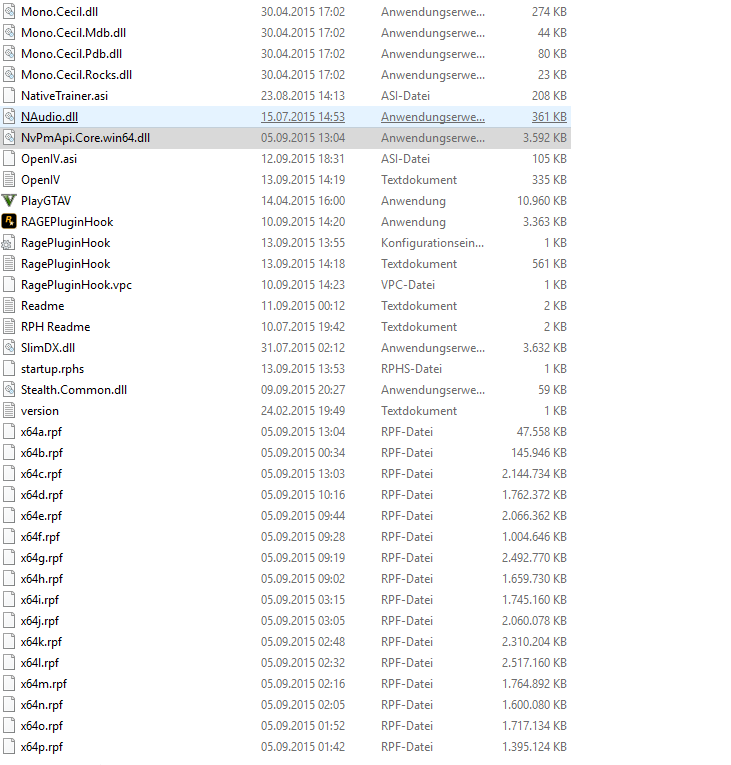Click the Mono.Cecil.Mdb.dll file icon
Screen dimensions: 731x765
point(9,33)
